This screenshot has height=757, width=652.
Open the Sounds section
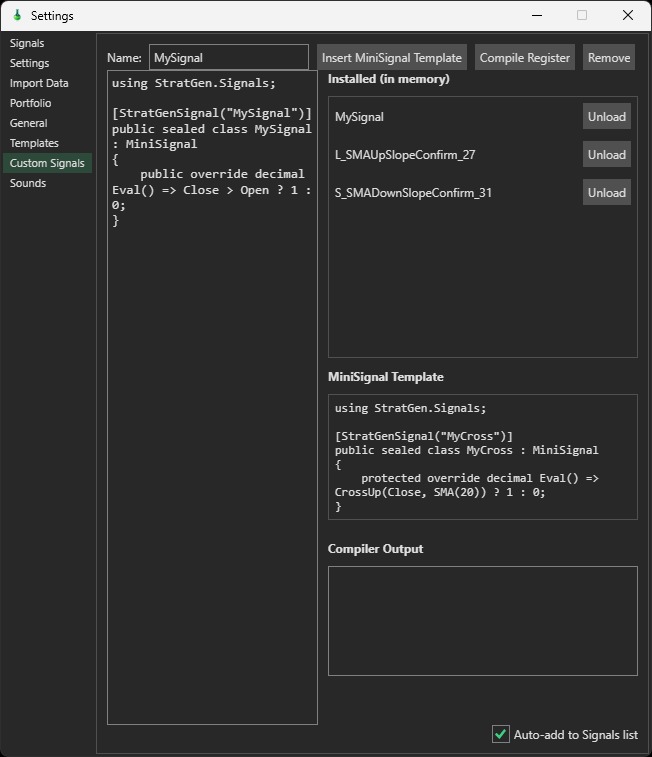click(x=28, y=183)
